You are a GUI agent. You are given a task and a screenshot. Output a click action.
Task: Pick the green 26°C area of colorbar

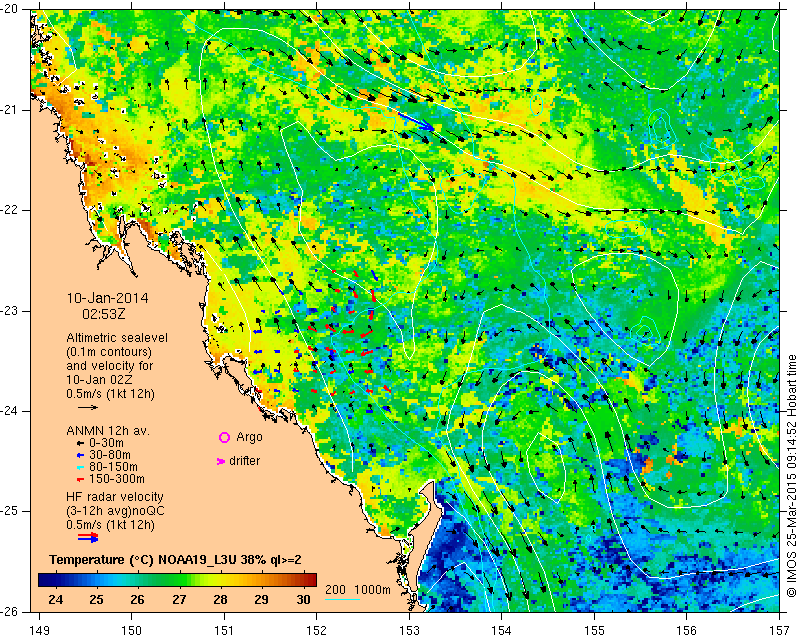click(x=138, y=580)
